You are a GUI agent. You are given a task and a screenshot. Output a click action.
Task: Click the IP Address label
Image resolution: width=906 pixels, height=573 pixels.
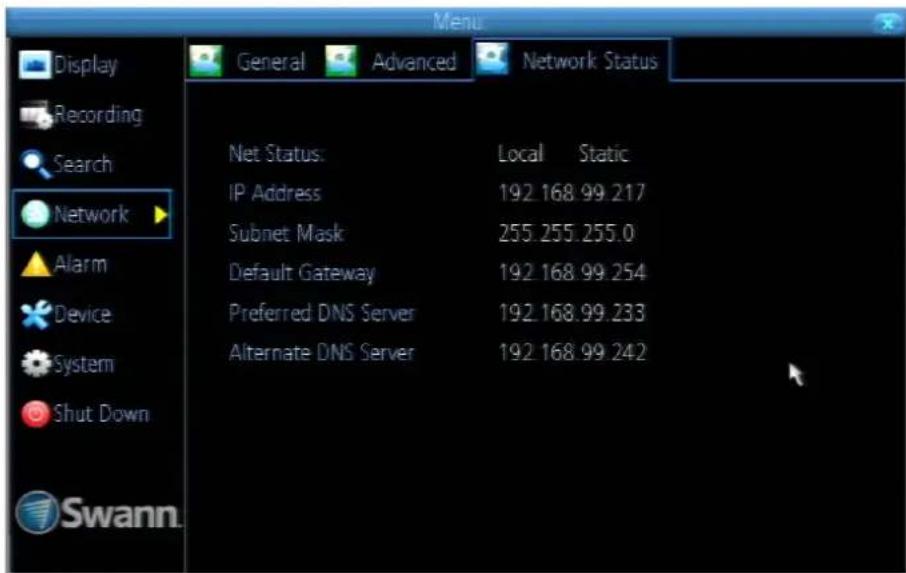coord(274,193)
